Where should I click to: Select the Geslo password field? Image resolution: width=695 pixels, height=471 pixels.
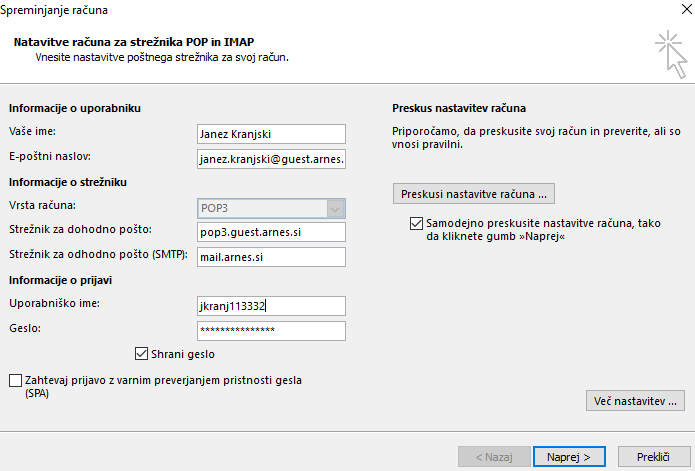[271, 331]
